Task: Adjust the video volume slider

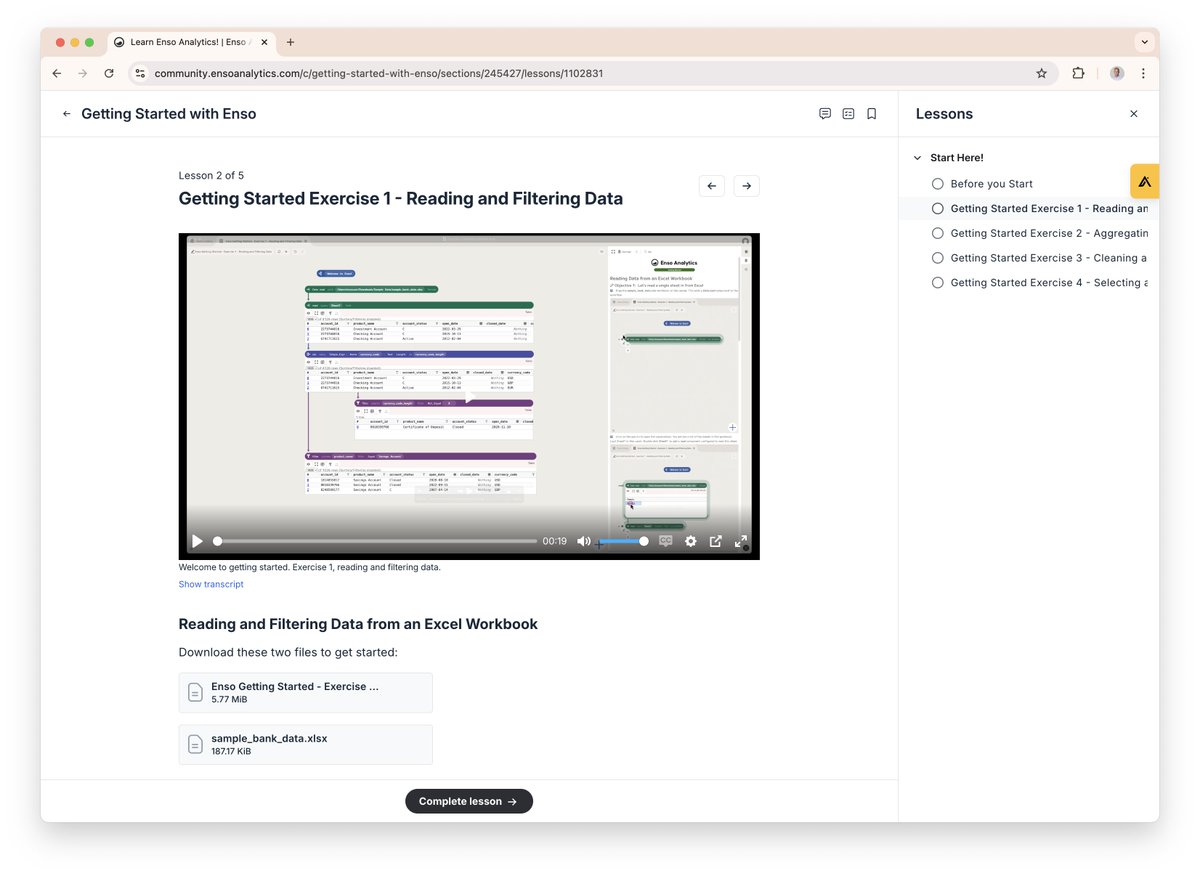Action: pyautogui.click(x=622, y=541)
